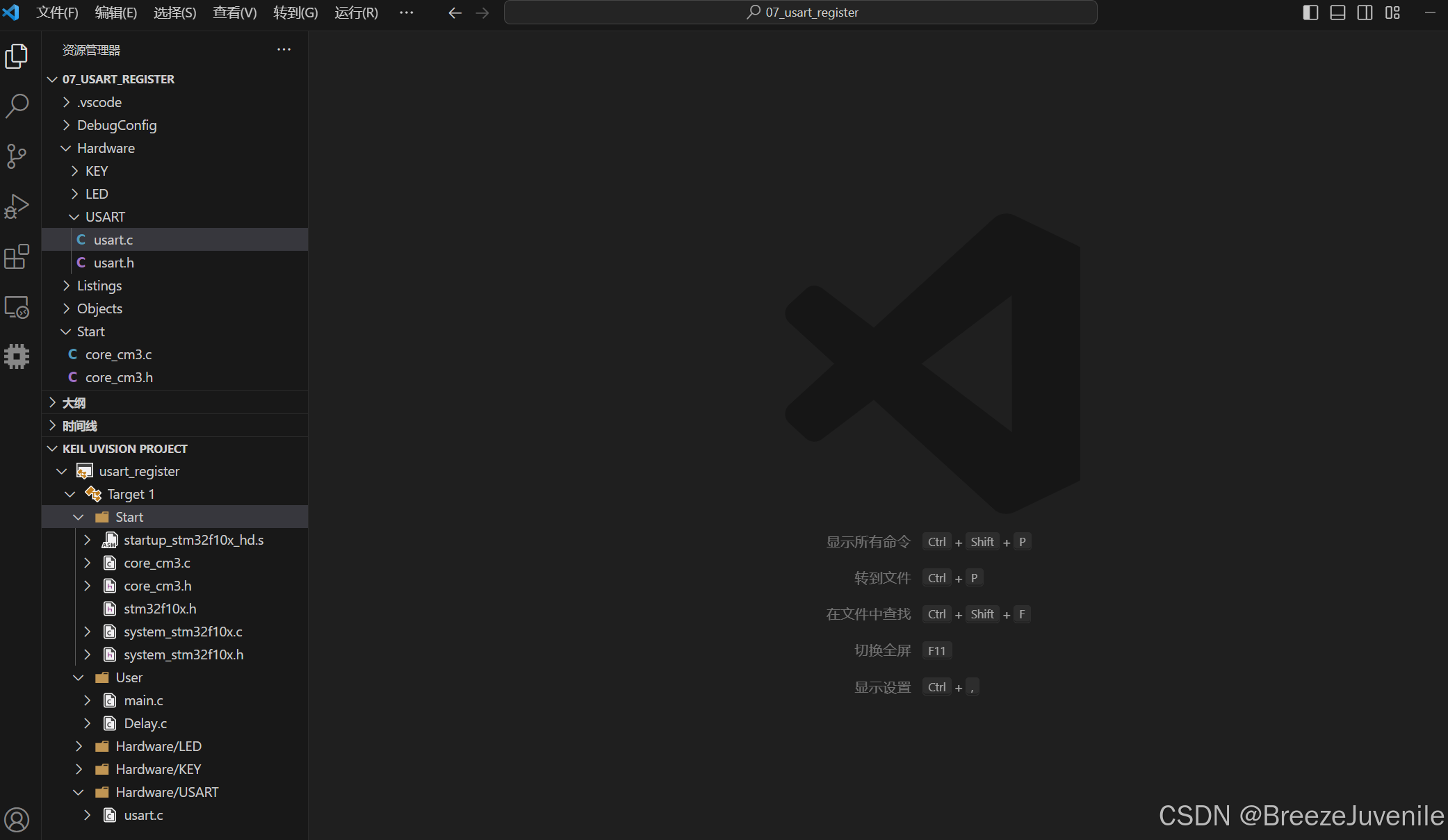
Task: Click the folder icon of User group
Action: 101,677
